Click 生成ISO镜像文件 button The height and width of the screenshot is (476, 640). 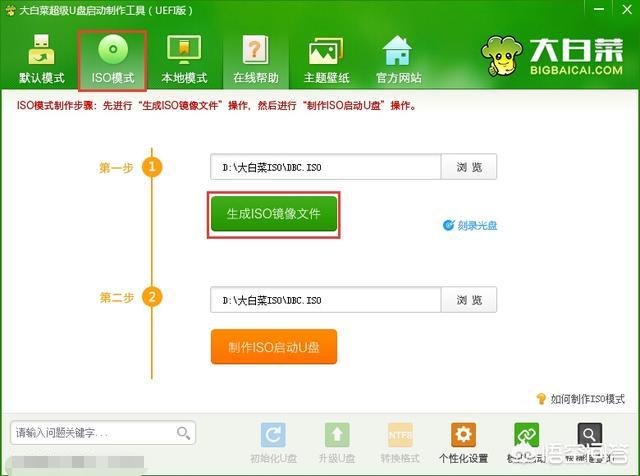tap(274, 214)
